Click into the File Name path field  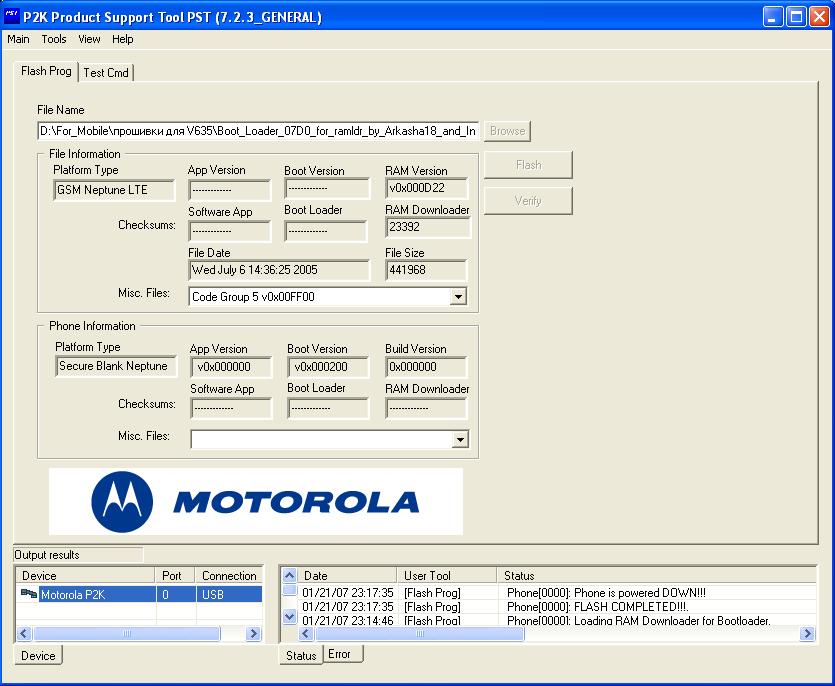258,130
